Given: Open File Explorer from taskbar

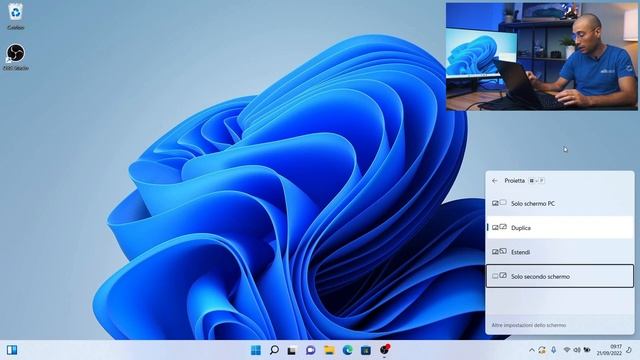Looking at the screenshot, I should [329, 350].
